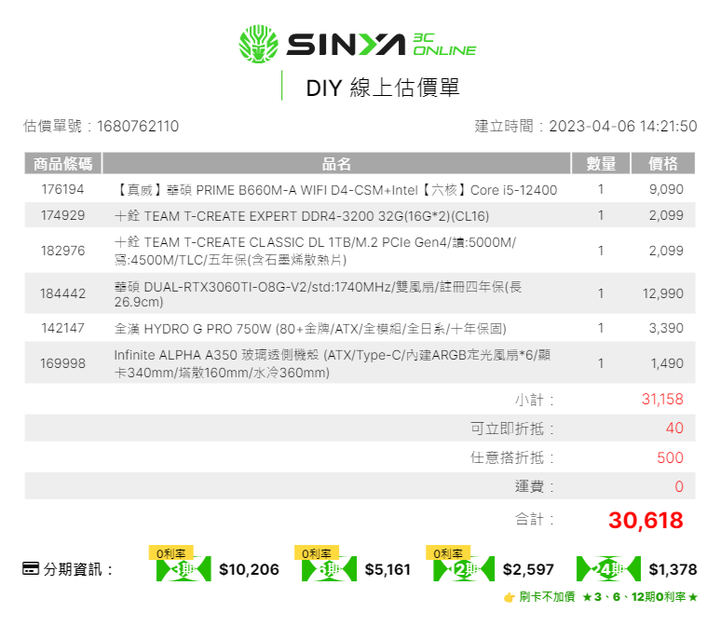Image resolution: width=720 pixels, height=626 pixels.
Task: Click the DUAL-RTX3060TI-O8G-V2 product name
Action: [318, 294]
